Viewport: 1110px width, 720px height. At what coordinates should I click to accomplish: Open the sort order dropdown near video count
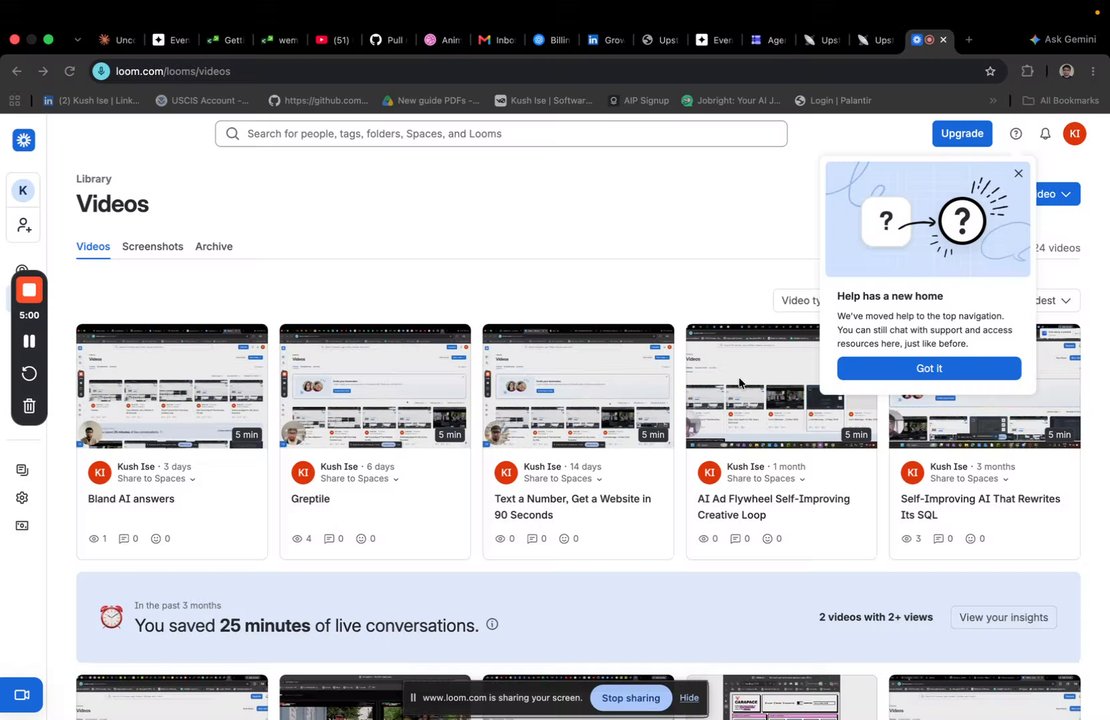click(1055, 301)
